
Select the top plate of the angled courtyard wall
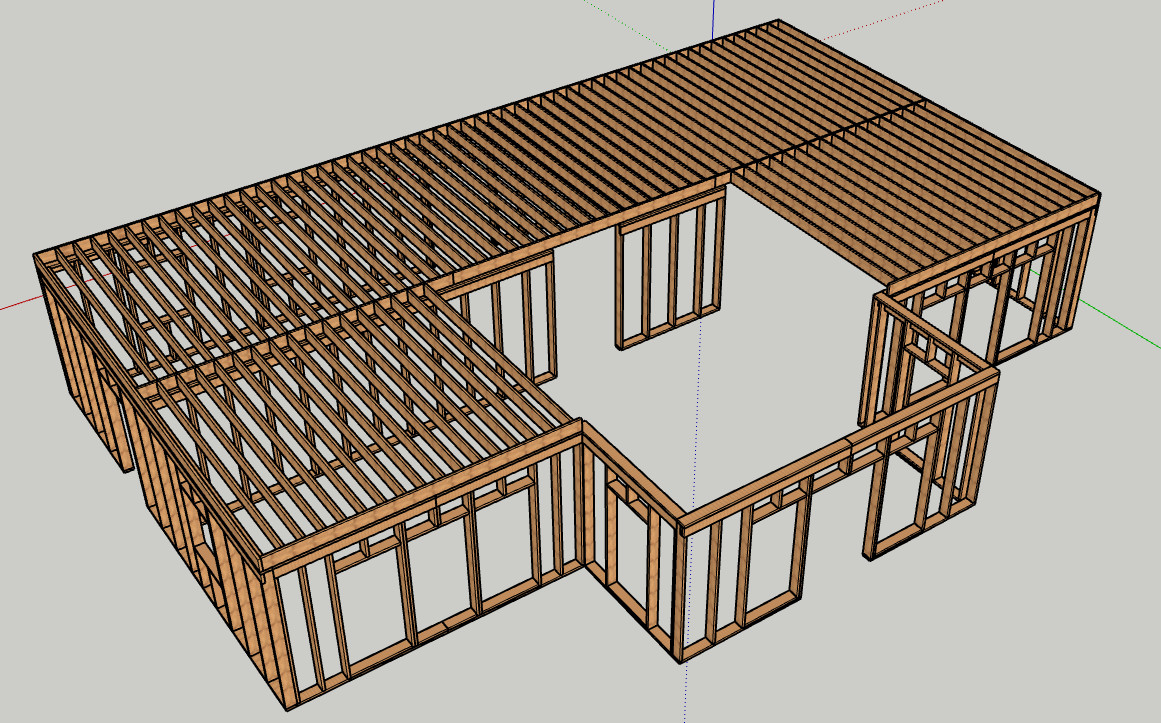tap(840, 442)
